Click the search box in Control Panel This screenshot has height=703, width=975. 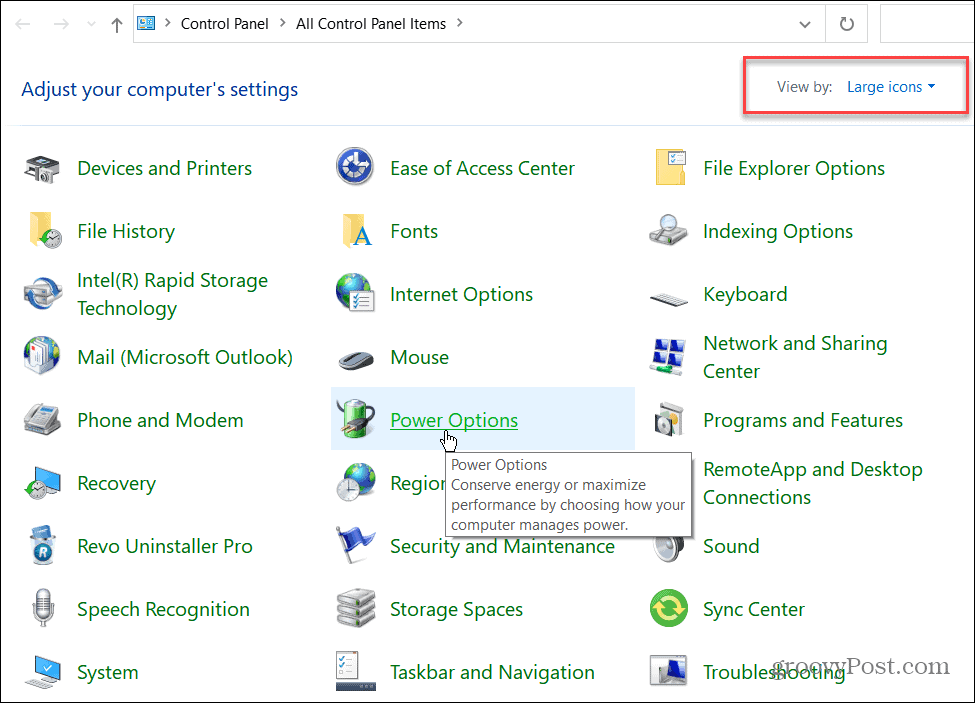coord(926,25)
